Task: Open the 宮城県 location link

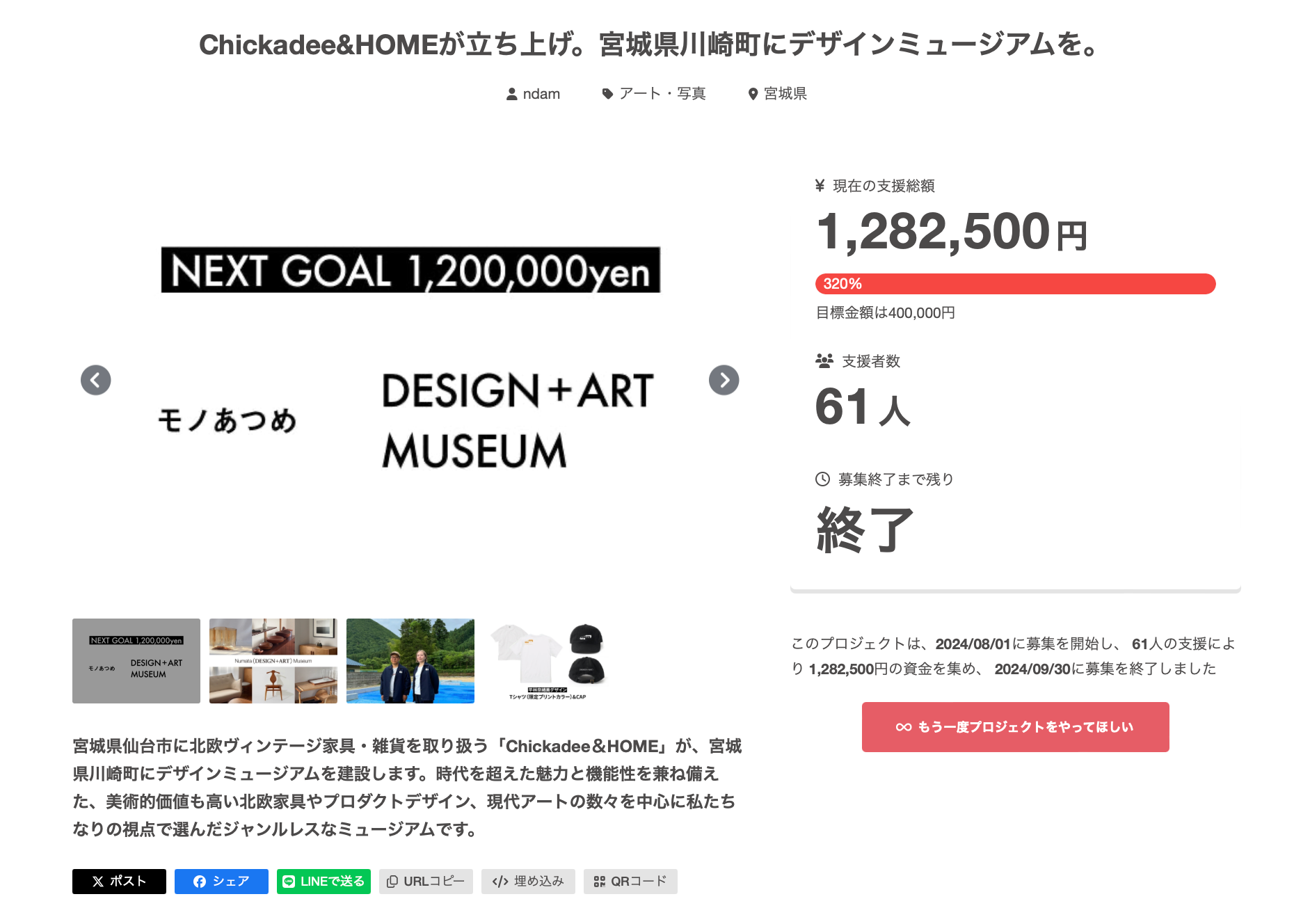Action: [777, 94]
